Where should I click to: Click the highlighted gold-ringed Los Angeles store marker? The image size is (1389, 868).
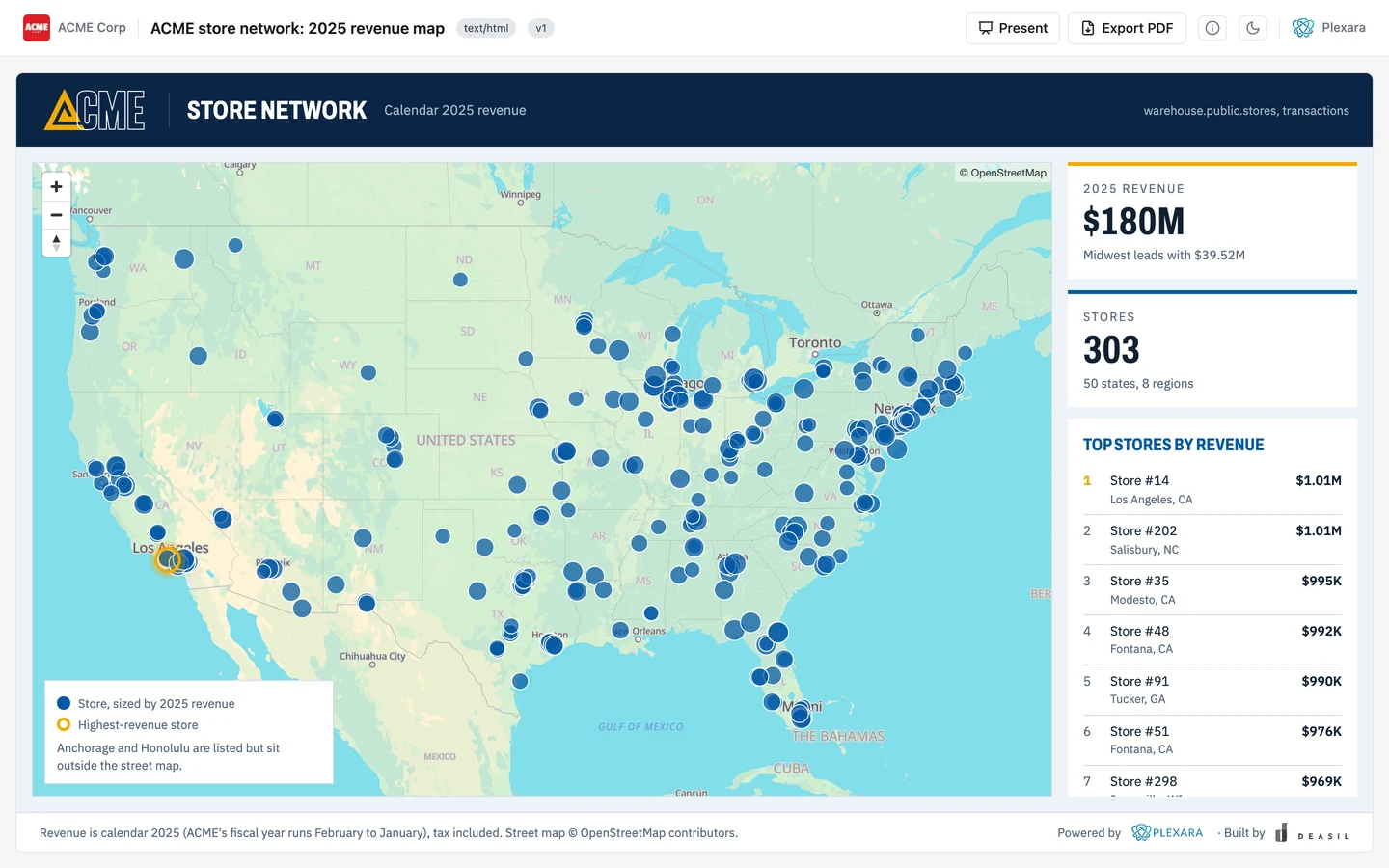[x=169, y=558]
